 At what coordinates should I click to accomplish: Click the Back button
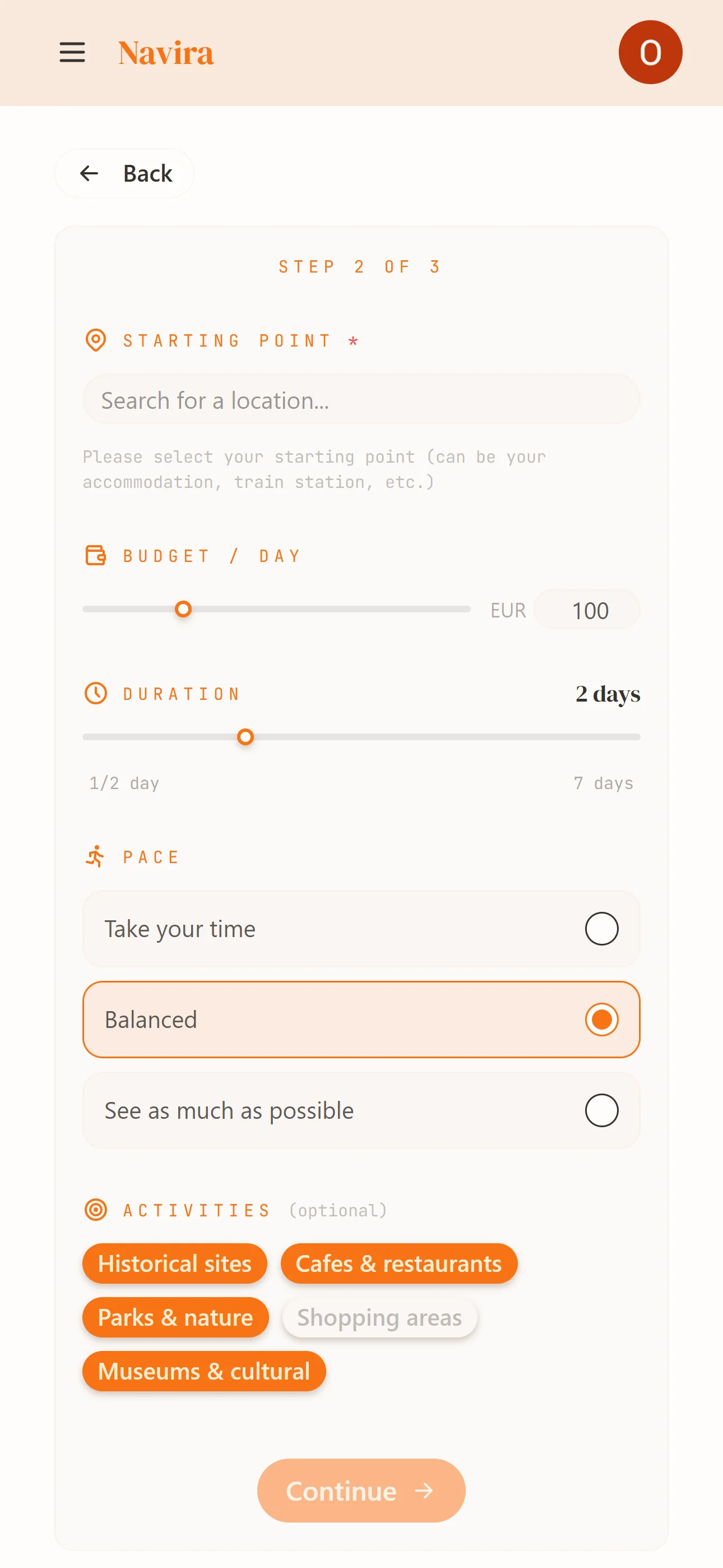pyautogui.click(x=124, y=173)
